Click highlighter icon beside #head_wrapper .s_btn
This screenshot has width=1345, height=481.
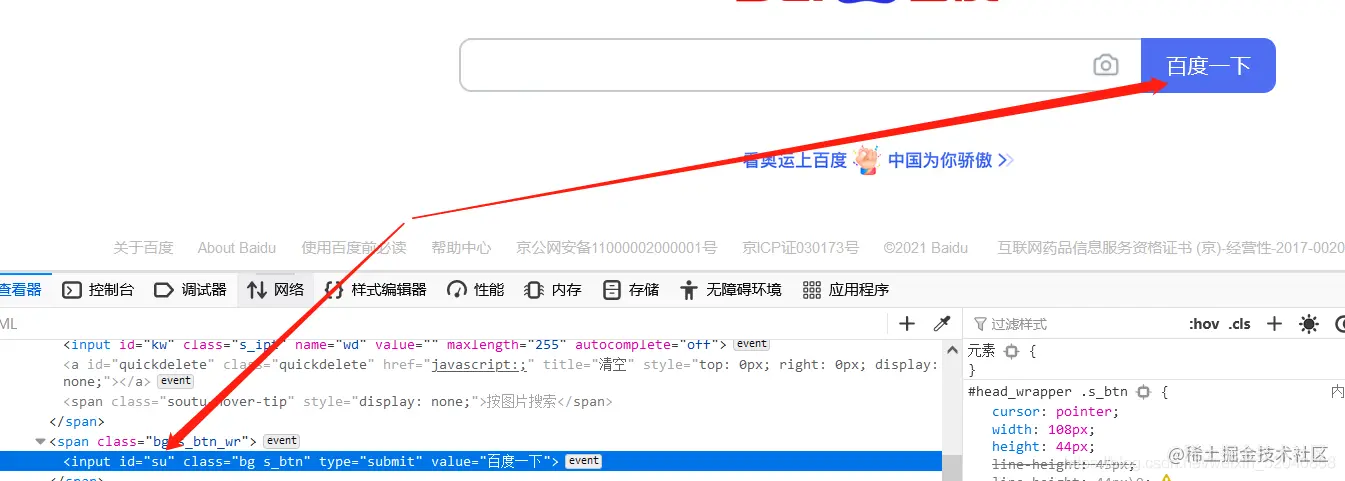coord(1144,392)
